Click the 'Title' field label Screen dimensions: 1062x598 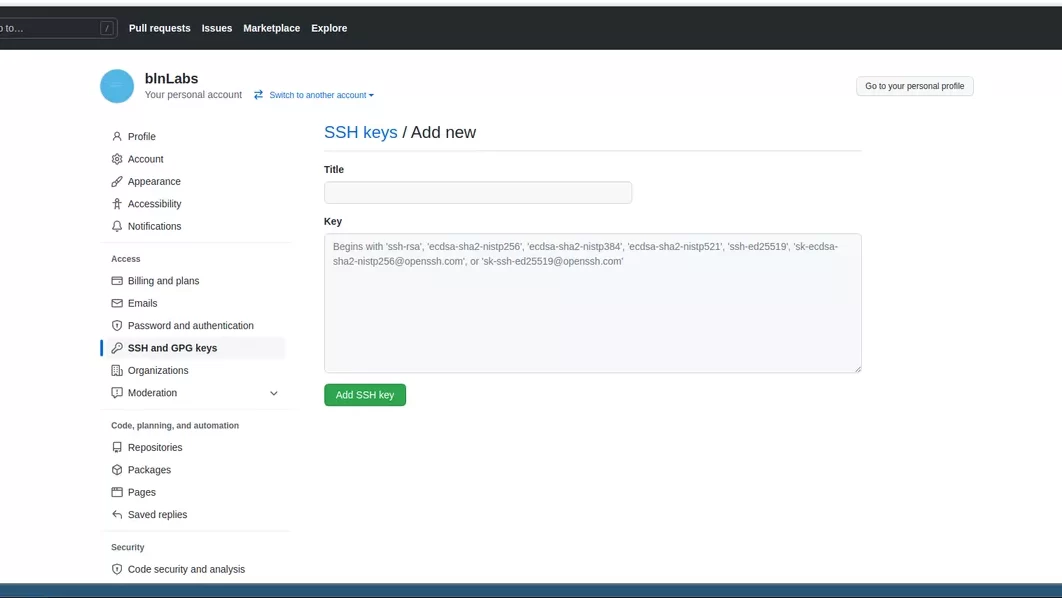(x=334, y=169)
